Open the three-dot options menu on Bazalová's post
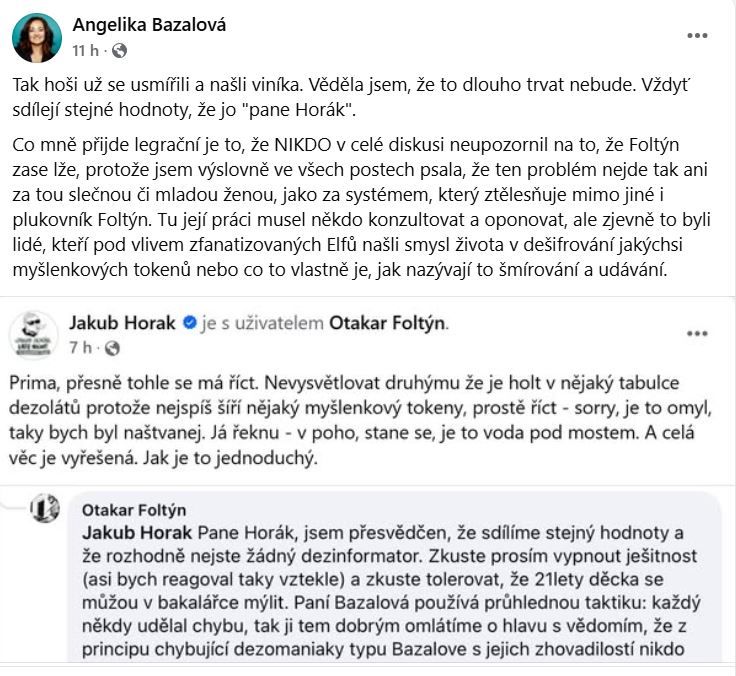The height and width of the screenshot is (676, 736). tap(697, 36)
